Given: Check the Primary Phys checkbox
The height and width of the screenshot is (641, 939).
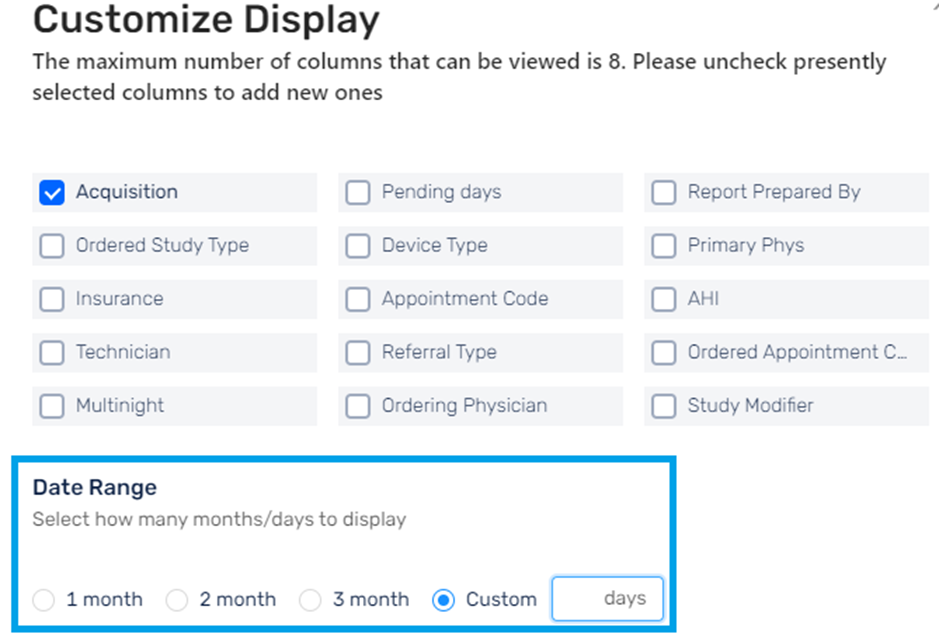Looking at the screenshot, I should tap(664, 246).
